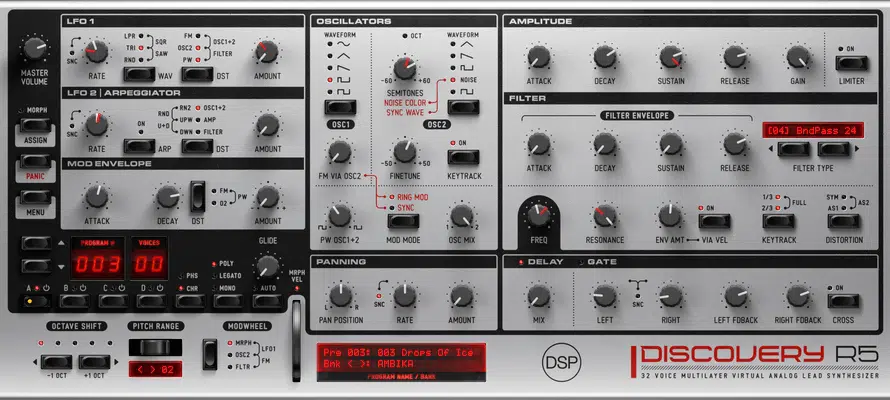Click the Semitones knob
890x400 pixels.
(x=405, y=68)
